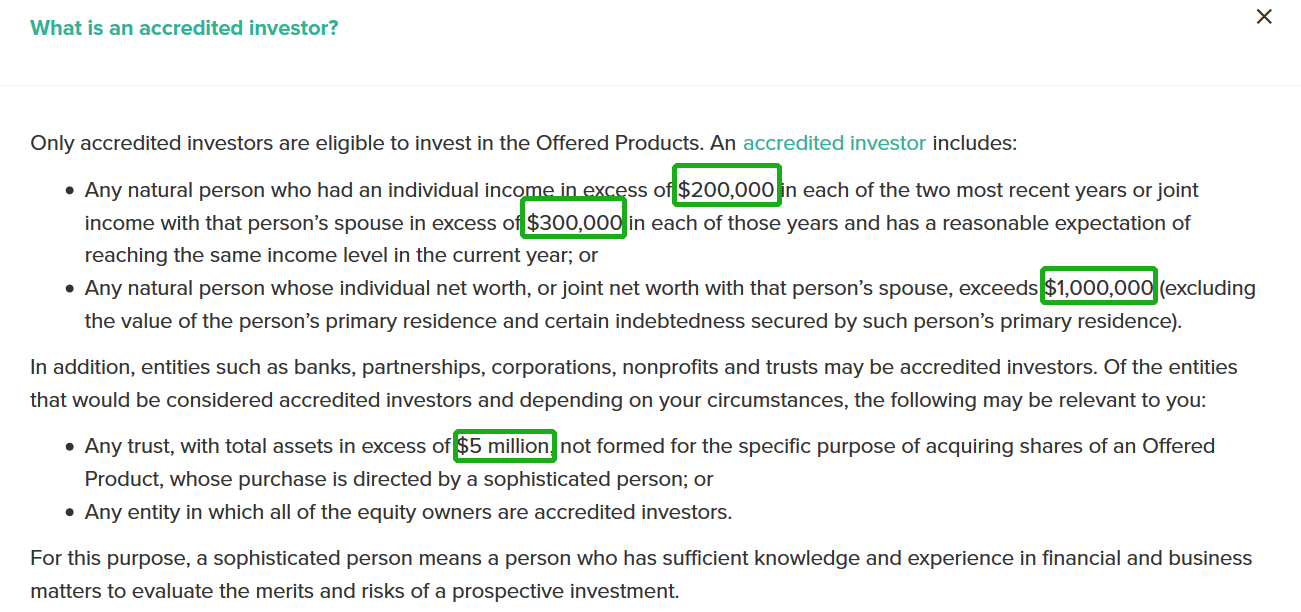This screenshot has width=1301, height=612.
Task: Click the highlighted $1,000,000 amount
Action: (1099, 288)
